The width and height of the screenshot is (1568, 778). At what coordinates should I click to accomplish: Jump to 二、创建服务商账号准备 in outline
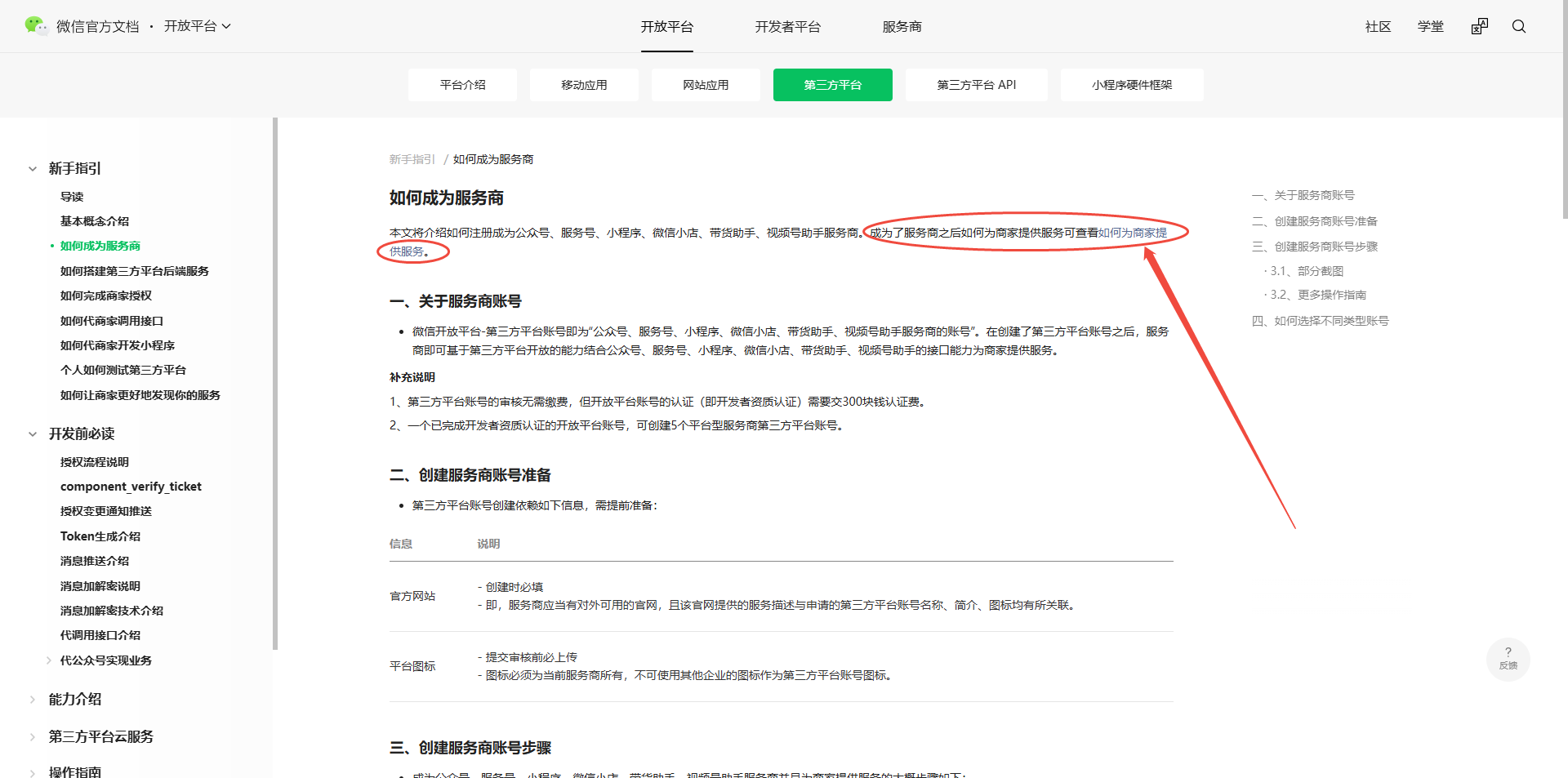1315,221
